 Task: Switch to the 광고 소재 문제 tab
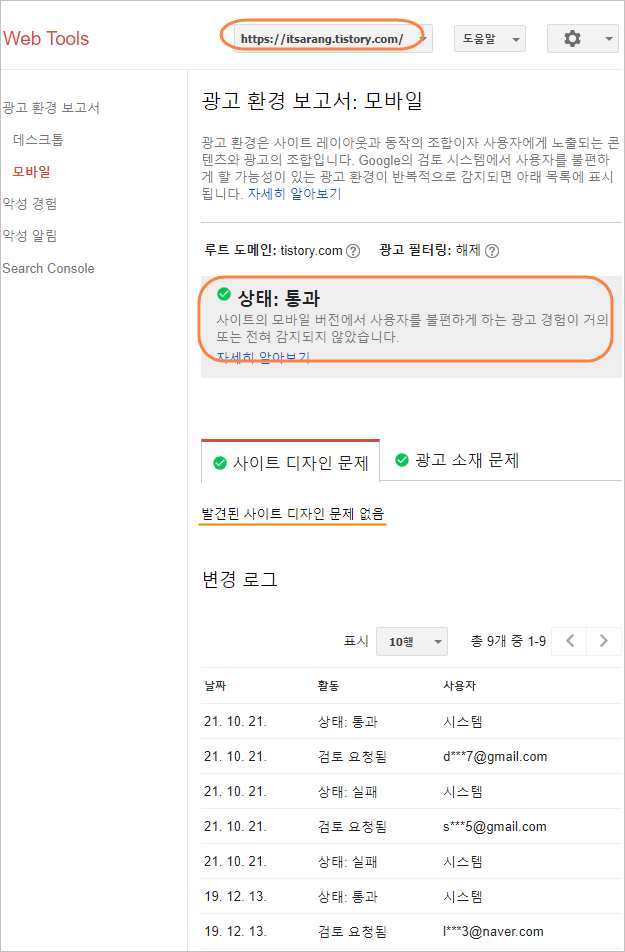pyautogui.click(x=457, y=460)
